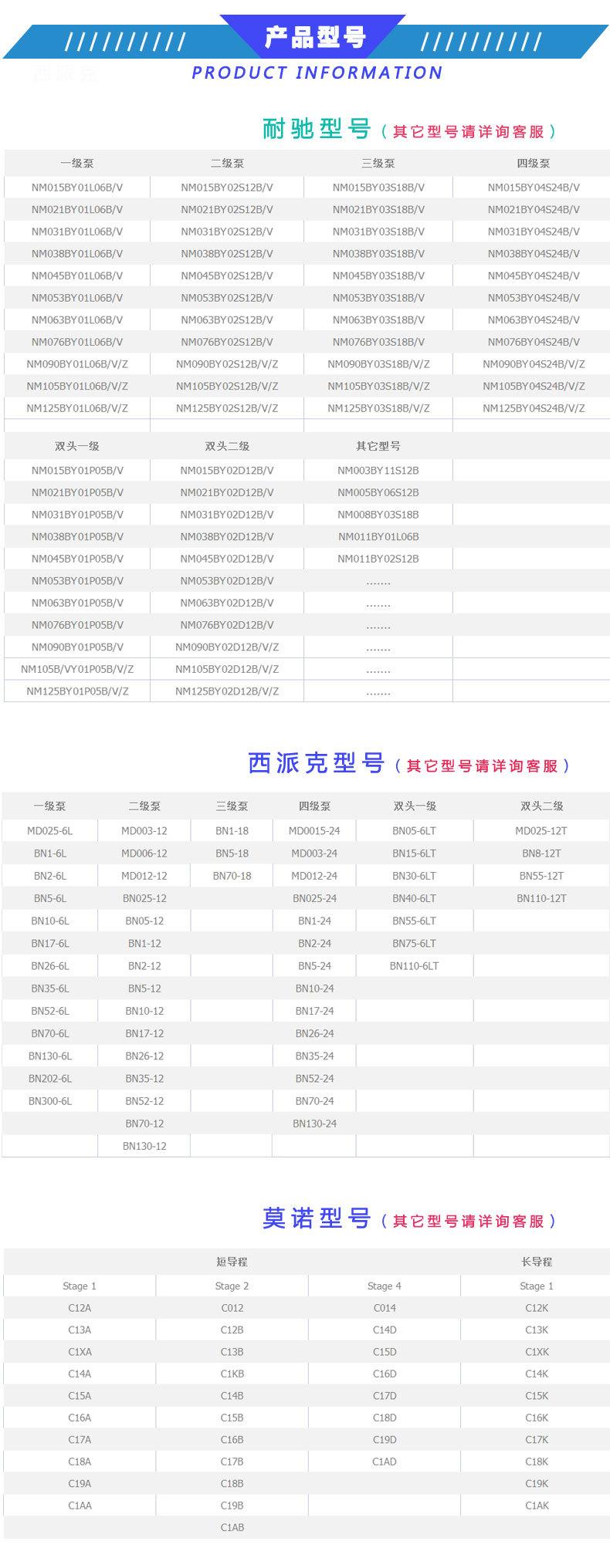The image size is (610, 1568).
Task: Select the 耐驰型号 section heading
Action: pos(317,129)
